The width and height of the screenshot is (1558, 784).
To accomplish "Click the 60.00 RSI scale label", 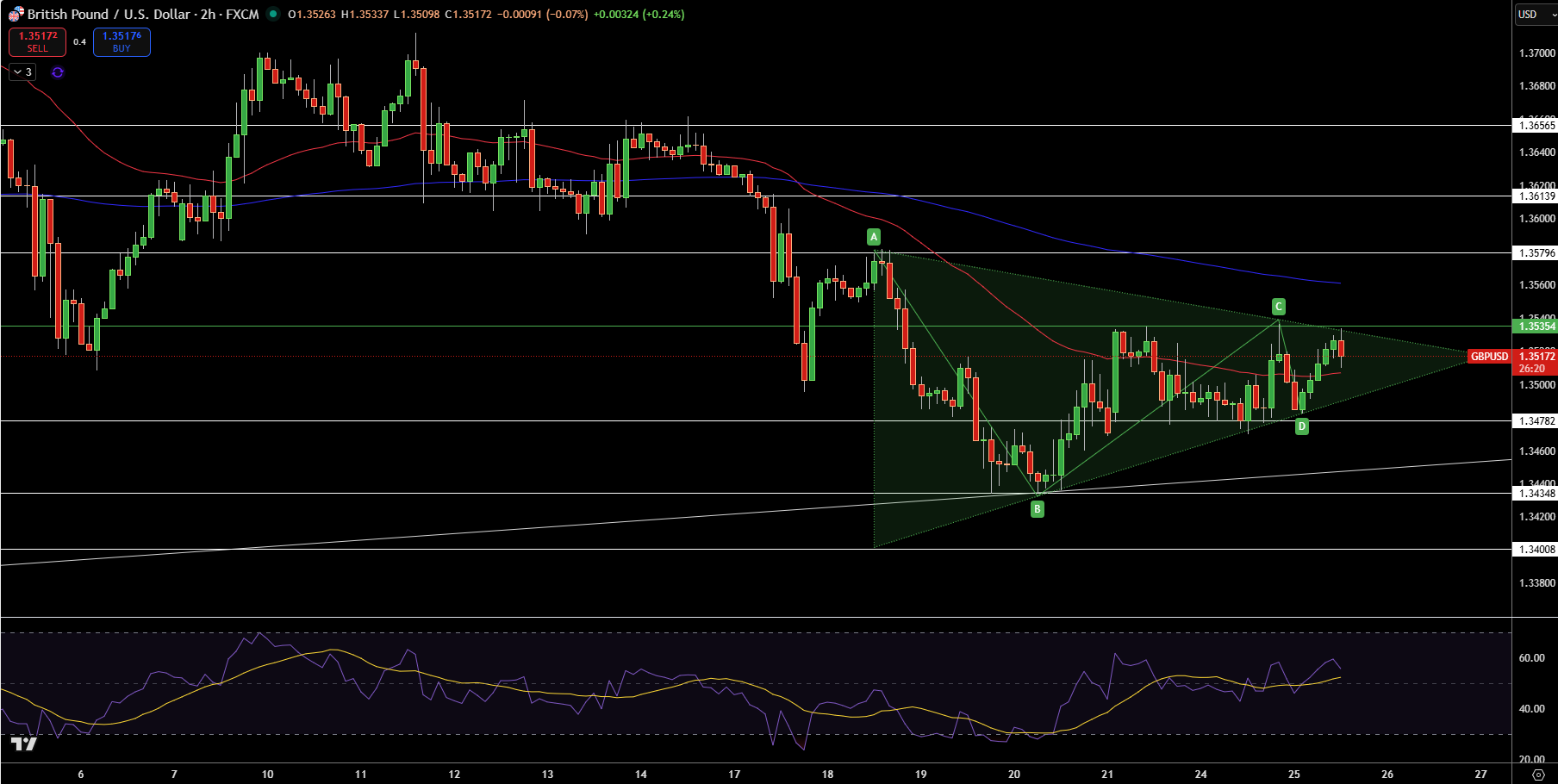I will [x=1531, y=658].
